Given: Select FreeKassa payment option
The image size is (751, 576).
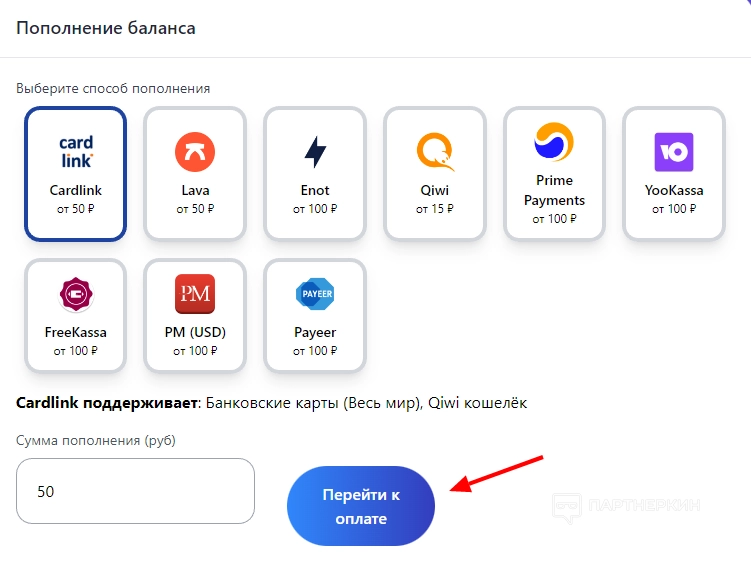Looking at the screenshot, I should click(76, 332).
